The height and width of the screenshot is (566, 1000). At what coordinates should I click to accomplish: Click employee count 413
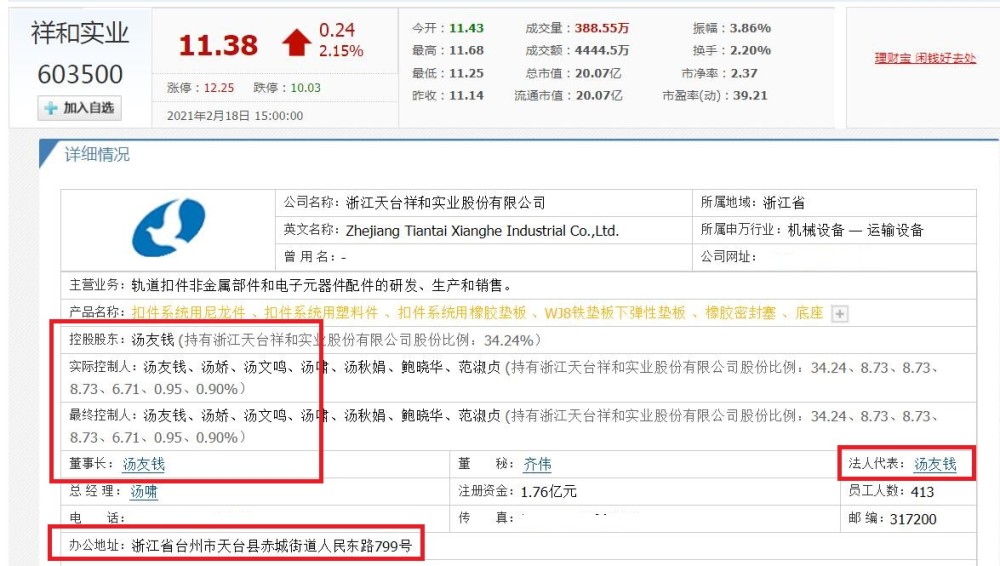(x=922, y=491)
